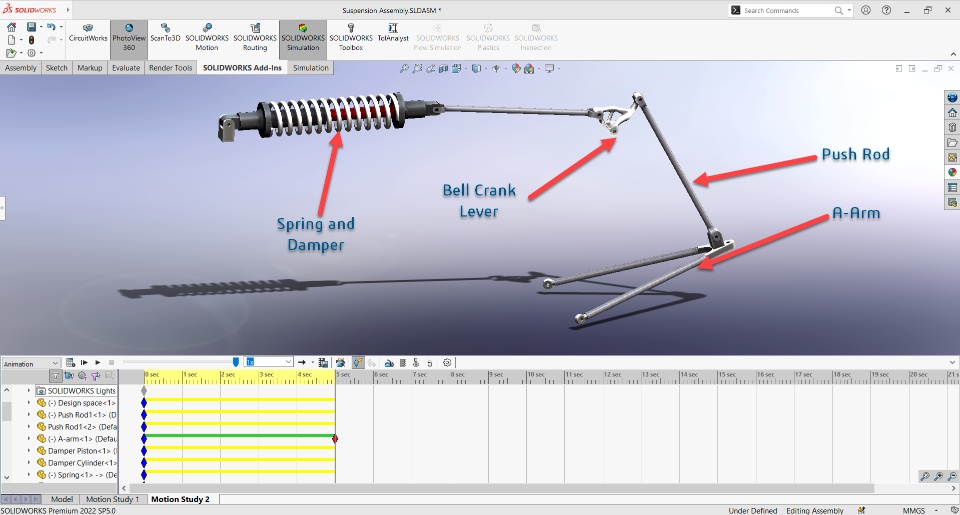Image resolution: width=960 pixels, height=515 pixels.
Task: Click the Open document icon
Action: click(11, 53)
